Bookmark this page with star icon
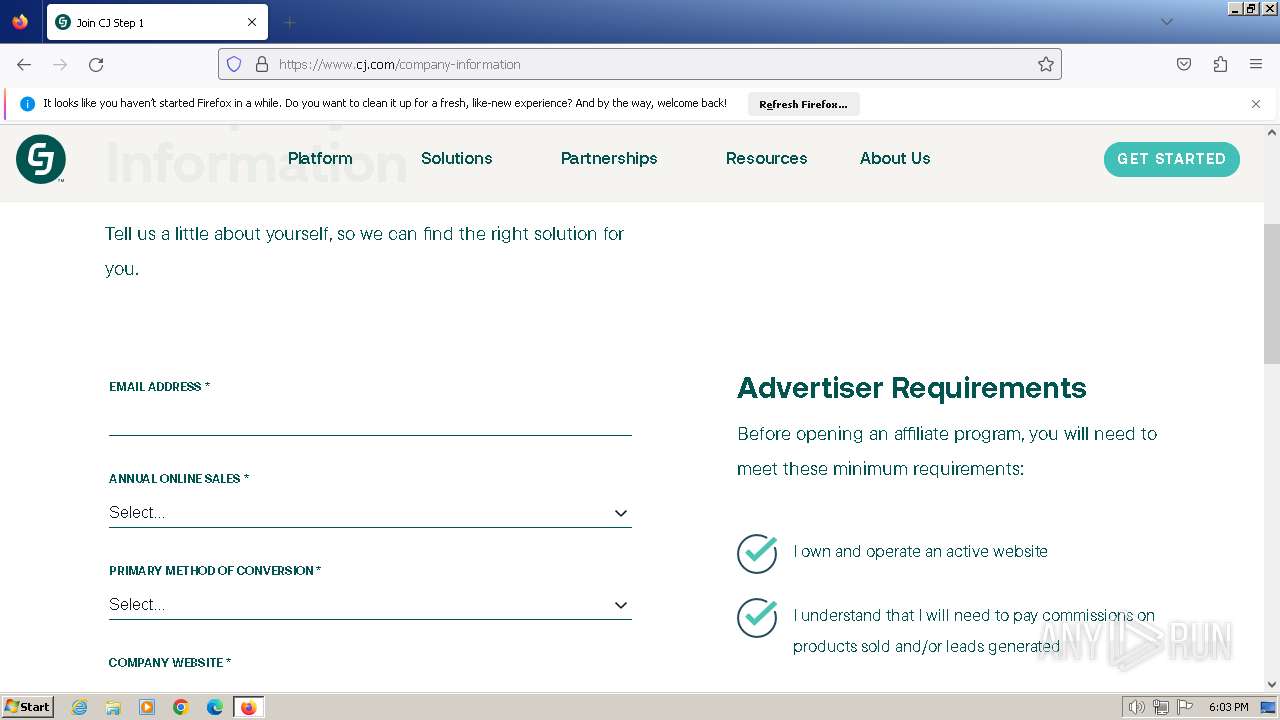This screenshot has width=1280, height=720. (x=1046, y=64)
